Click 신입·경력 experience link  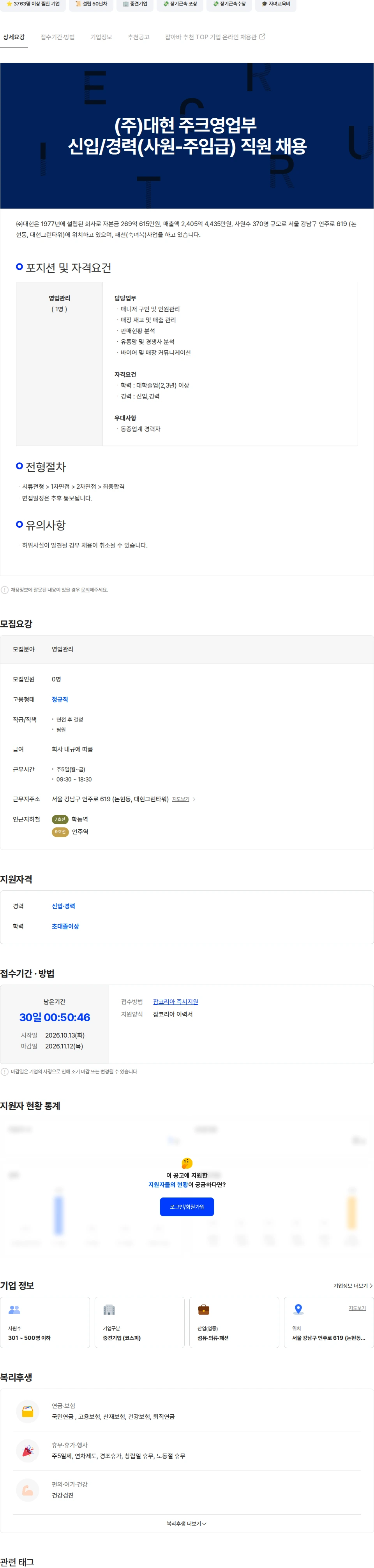[64, 906]
